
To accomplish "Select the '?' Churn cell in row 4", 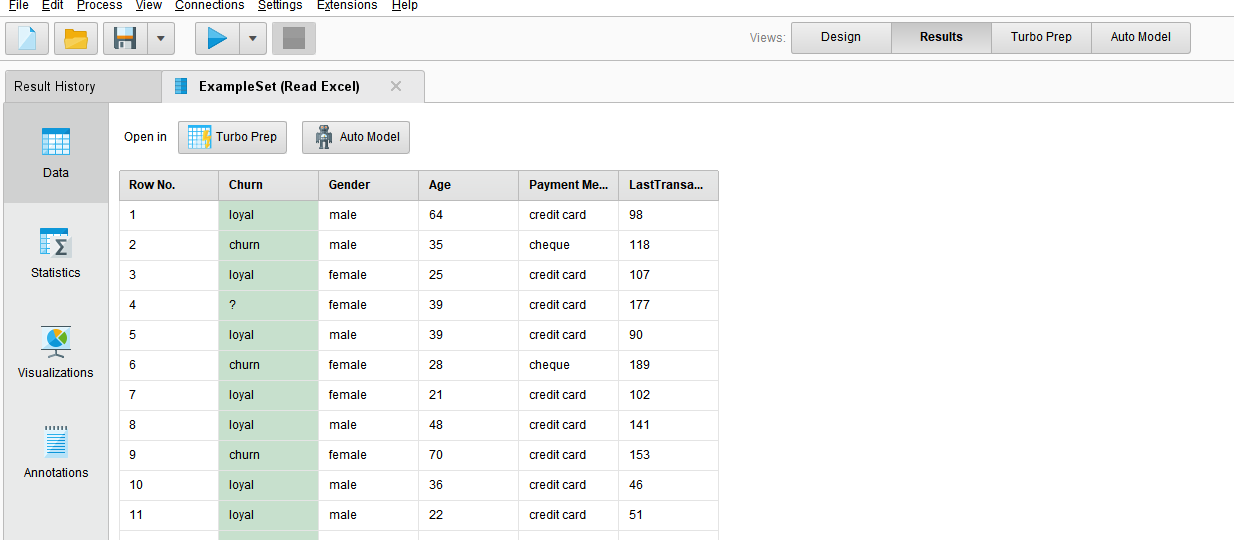I will pos(269,305).
